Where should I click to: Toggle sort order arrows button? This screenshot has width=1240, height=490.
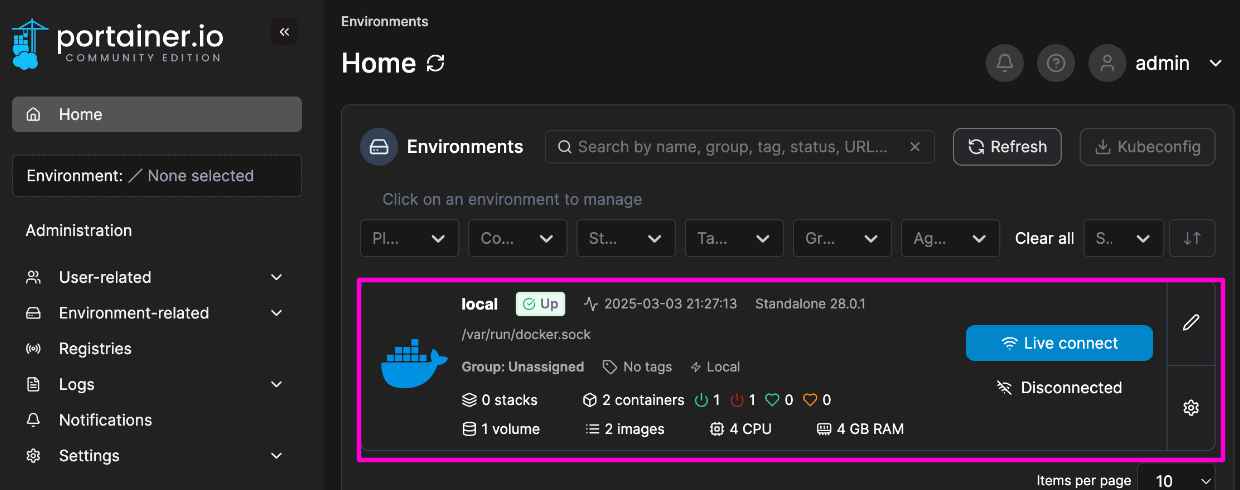click(x=1192, y=238)
